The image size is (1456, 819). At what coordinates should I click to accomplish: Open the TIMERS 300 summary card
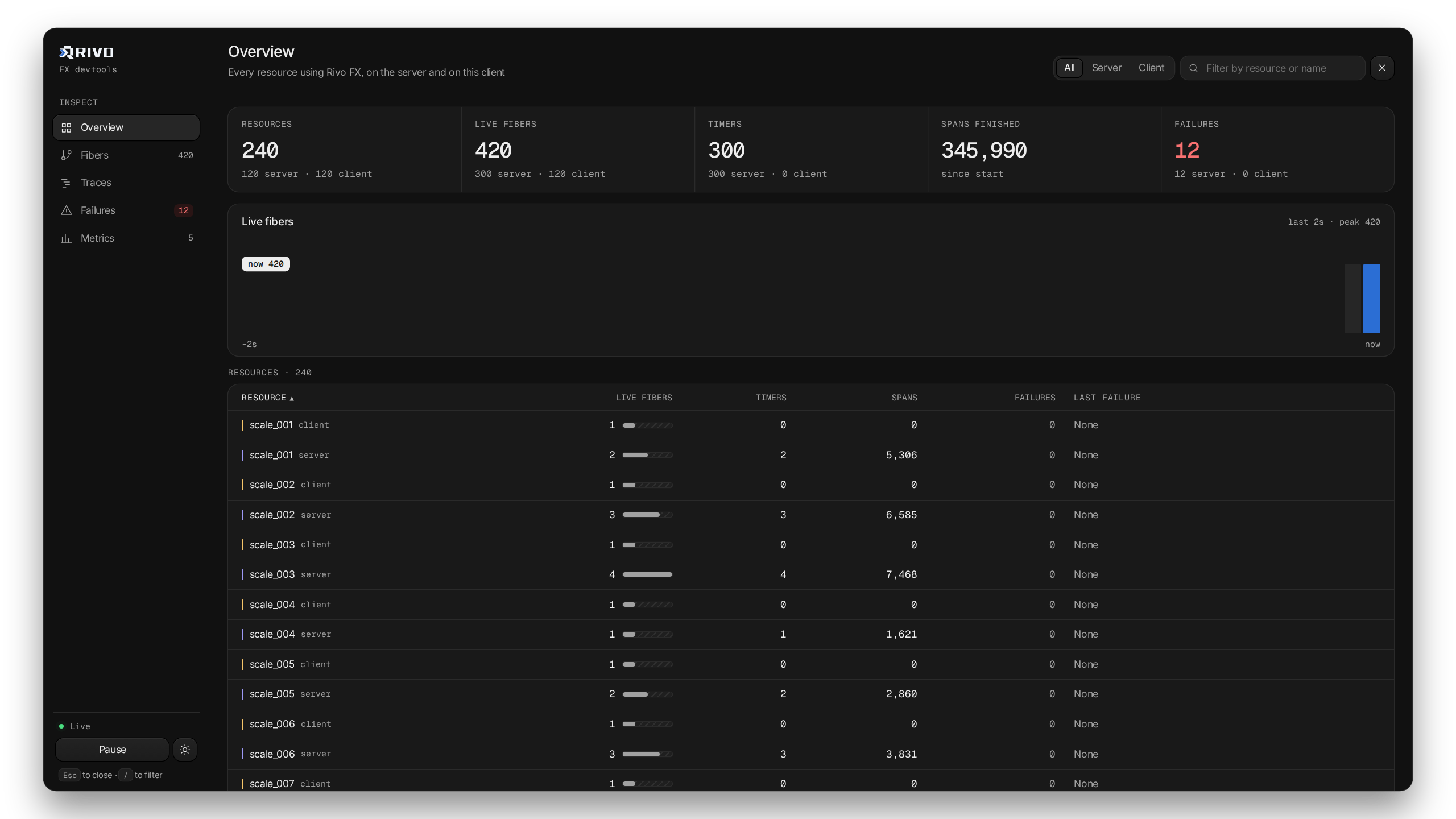811,150
